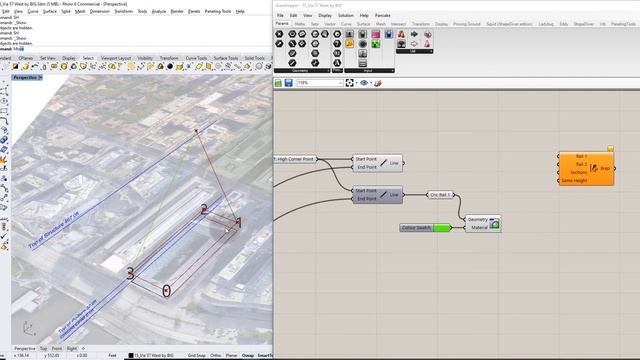
Task: Click the Material input on Custom Preview
Action: tap(479, 228)
